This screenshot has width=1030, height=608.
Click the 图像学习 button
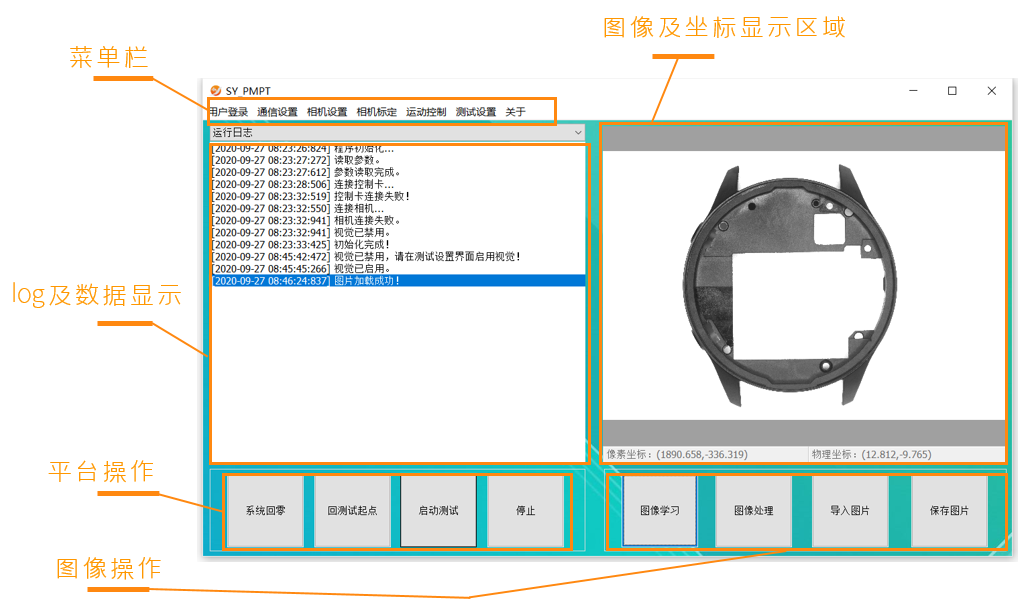(660, 511)
